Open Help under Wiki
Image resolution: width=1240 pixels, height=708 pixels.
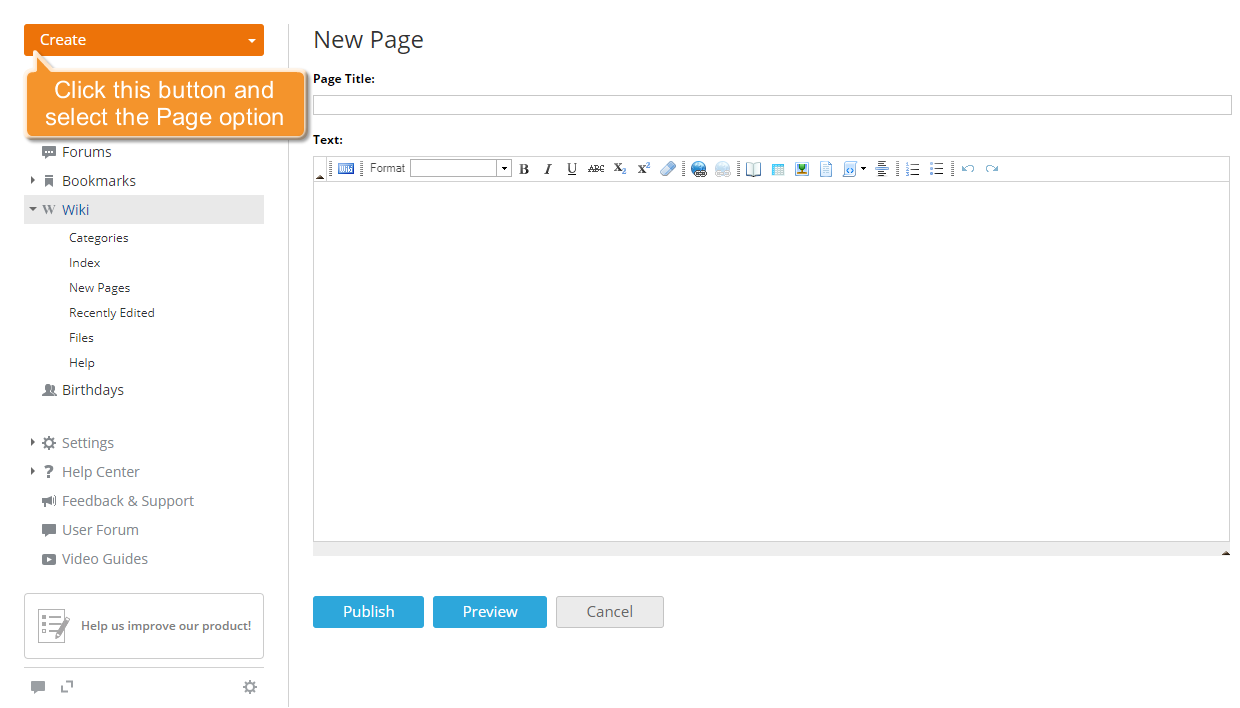coord(82,363)
